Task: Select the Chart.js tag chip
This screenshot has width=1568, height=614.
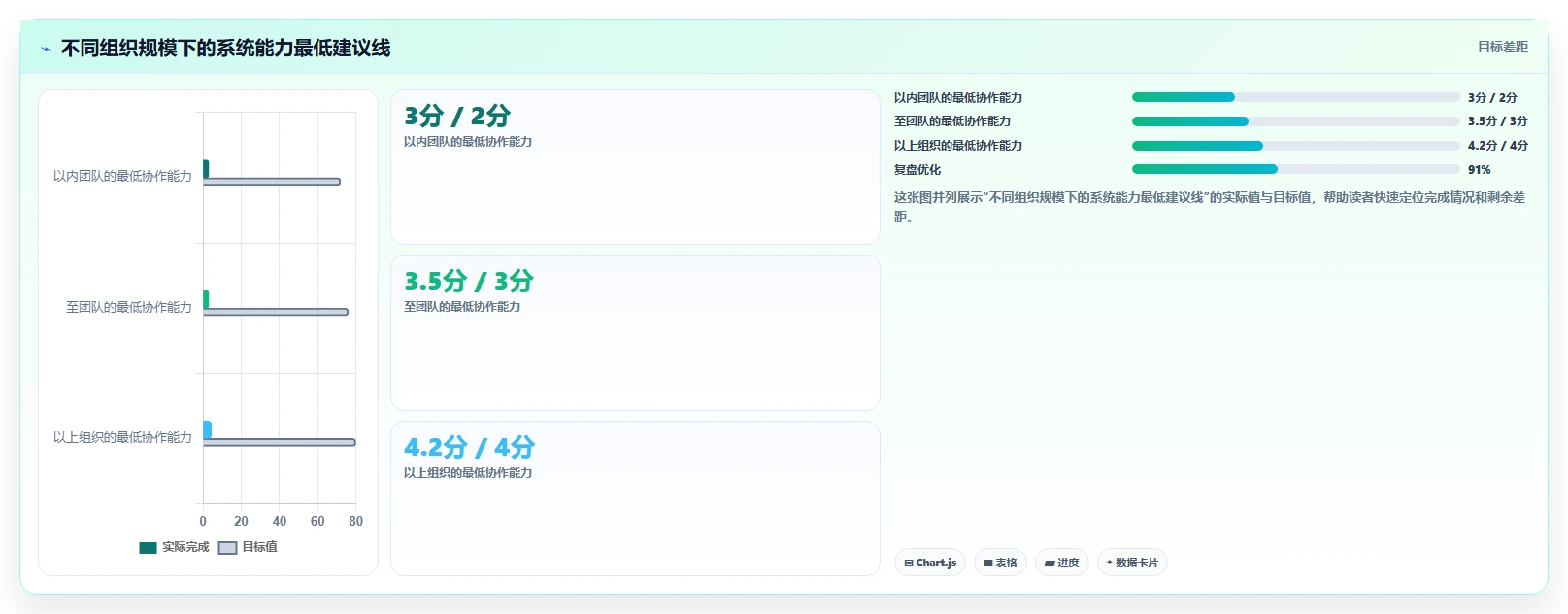Action: [930, 563]
